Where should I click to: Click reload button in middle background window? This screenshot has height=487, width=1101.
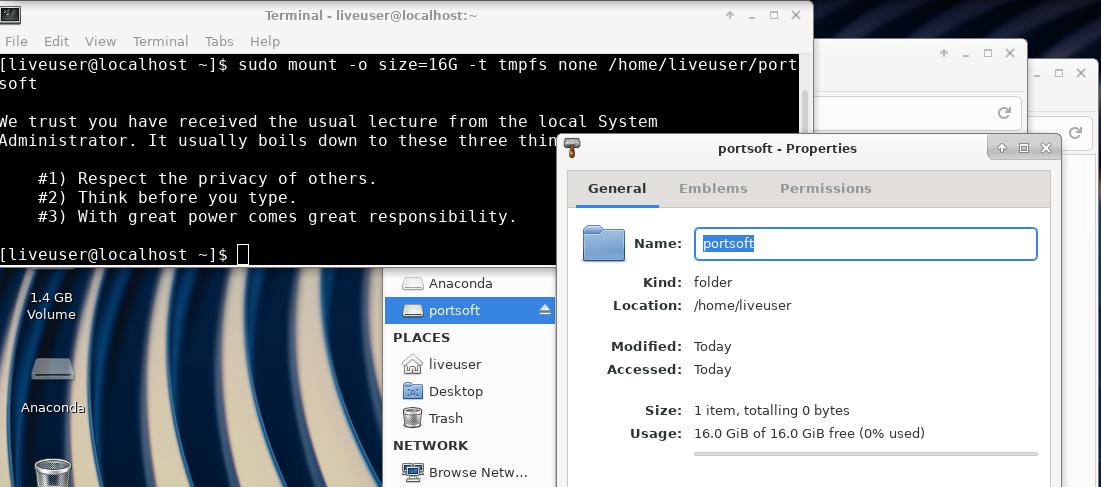coord(1004,113)
